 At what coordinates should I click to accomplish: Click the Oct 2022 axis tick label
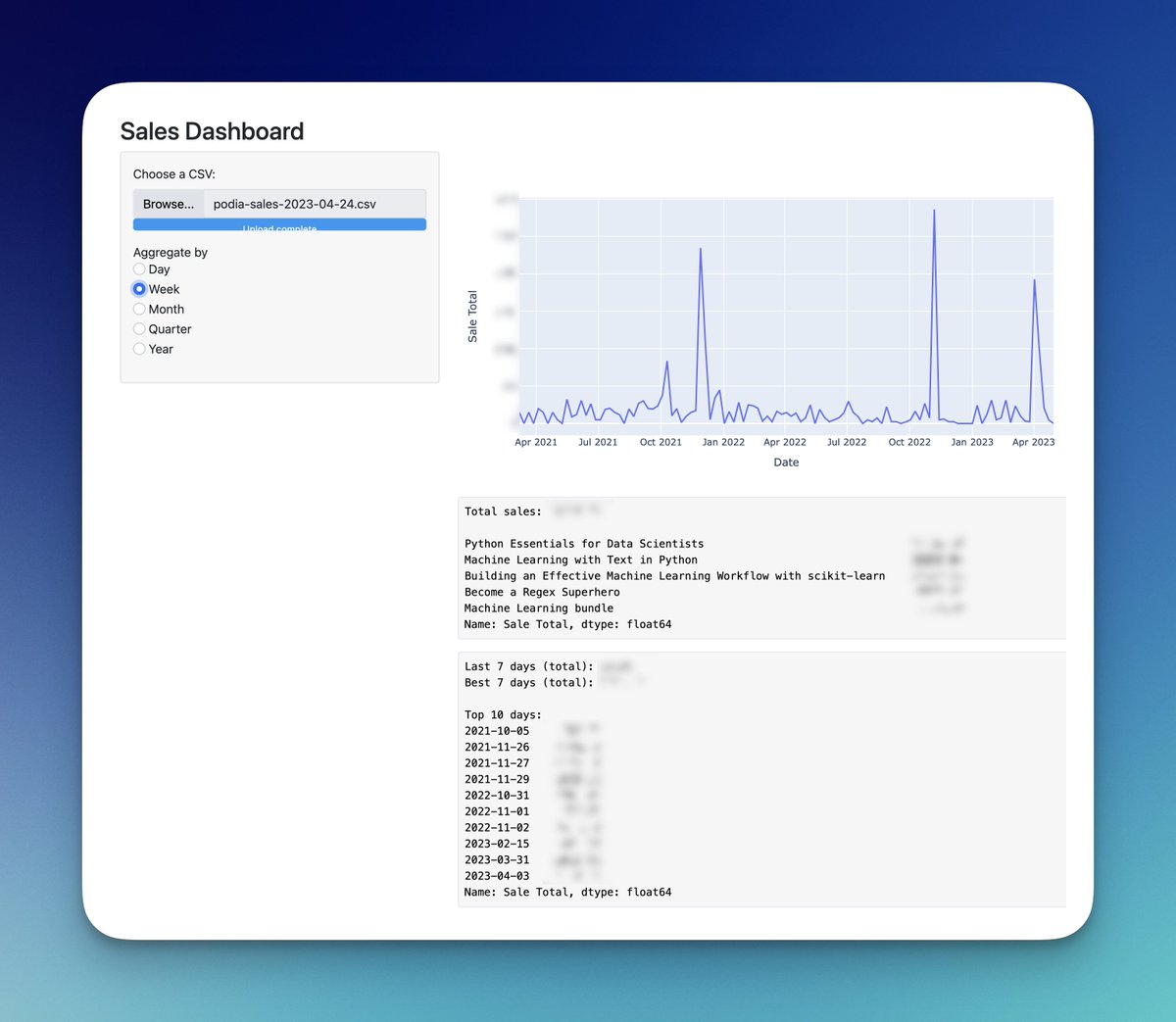click(x=909, y=442)
